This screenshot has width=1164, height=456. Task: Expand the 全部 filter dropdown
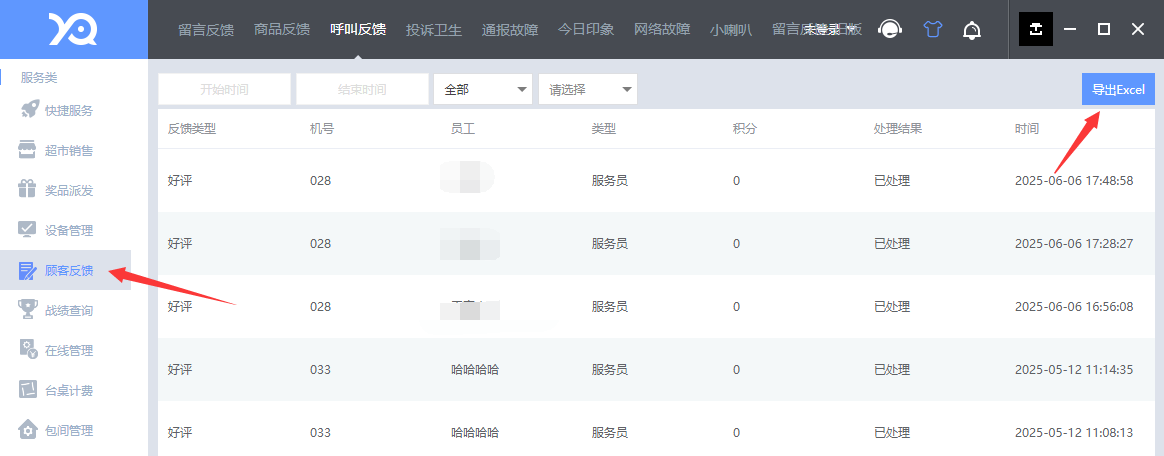coord(483,89)
